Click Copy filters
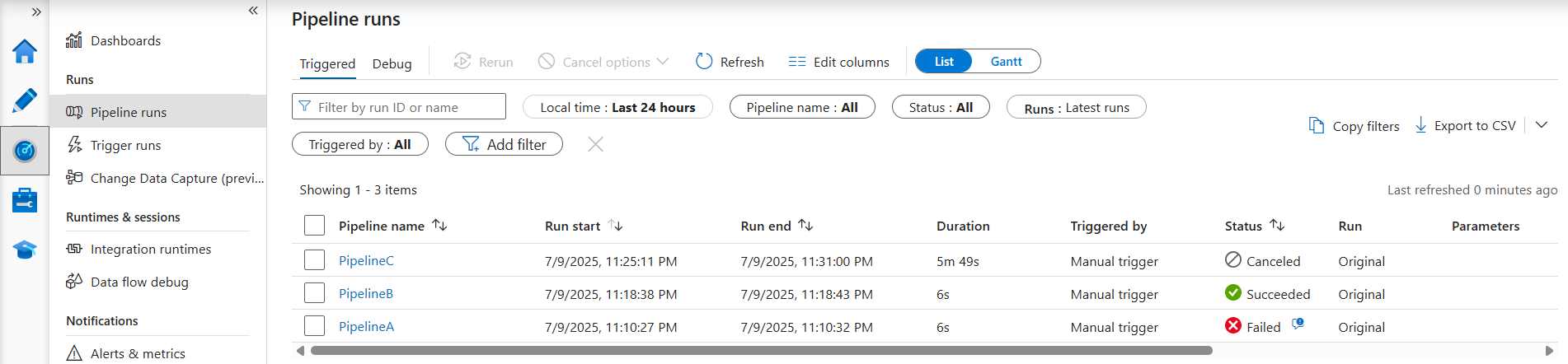 [1354, 125]
